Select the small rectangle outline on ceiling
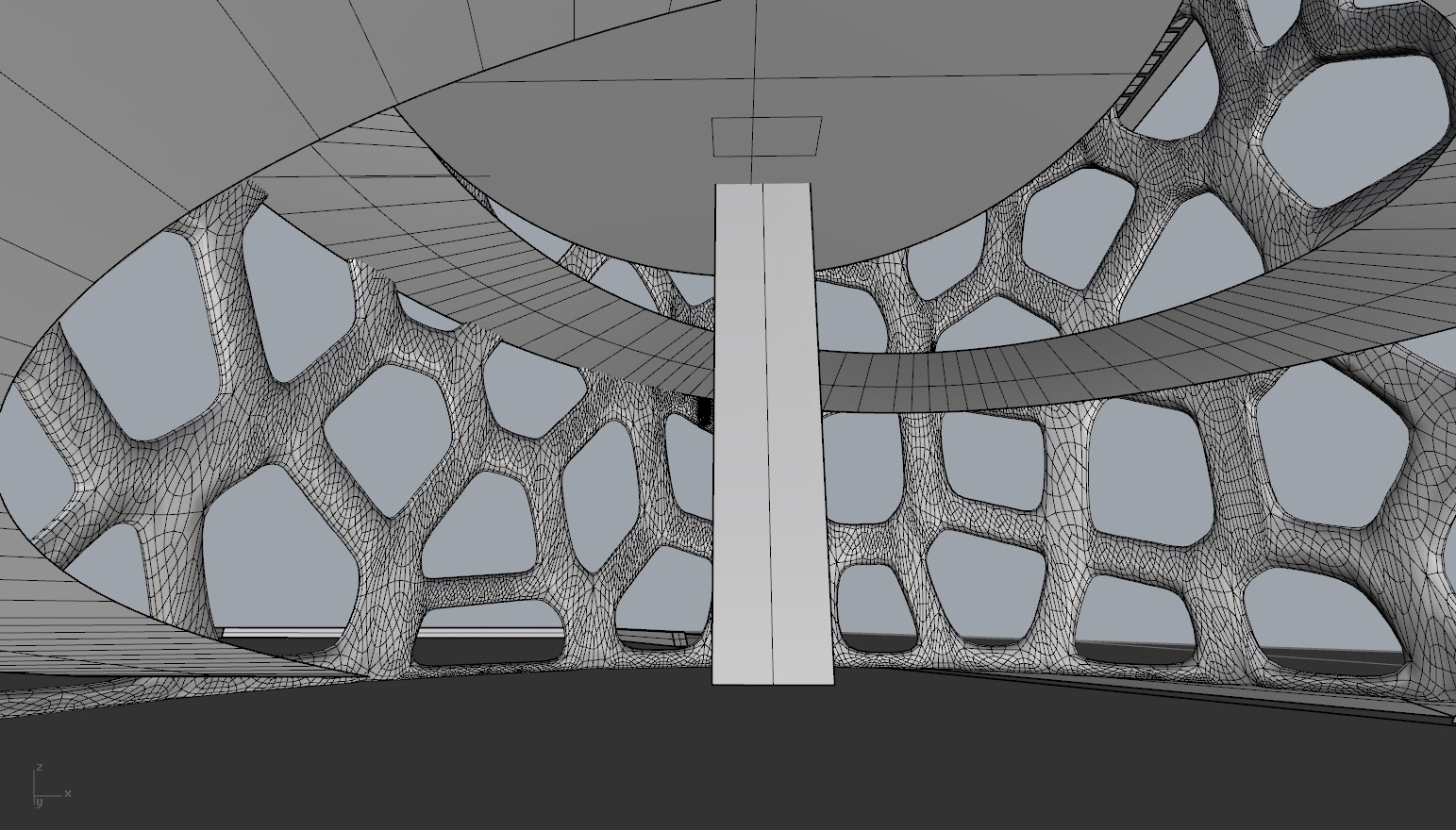The height and width of the screenshot is (830, 1456). tap(766, 137)
